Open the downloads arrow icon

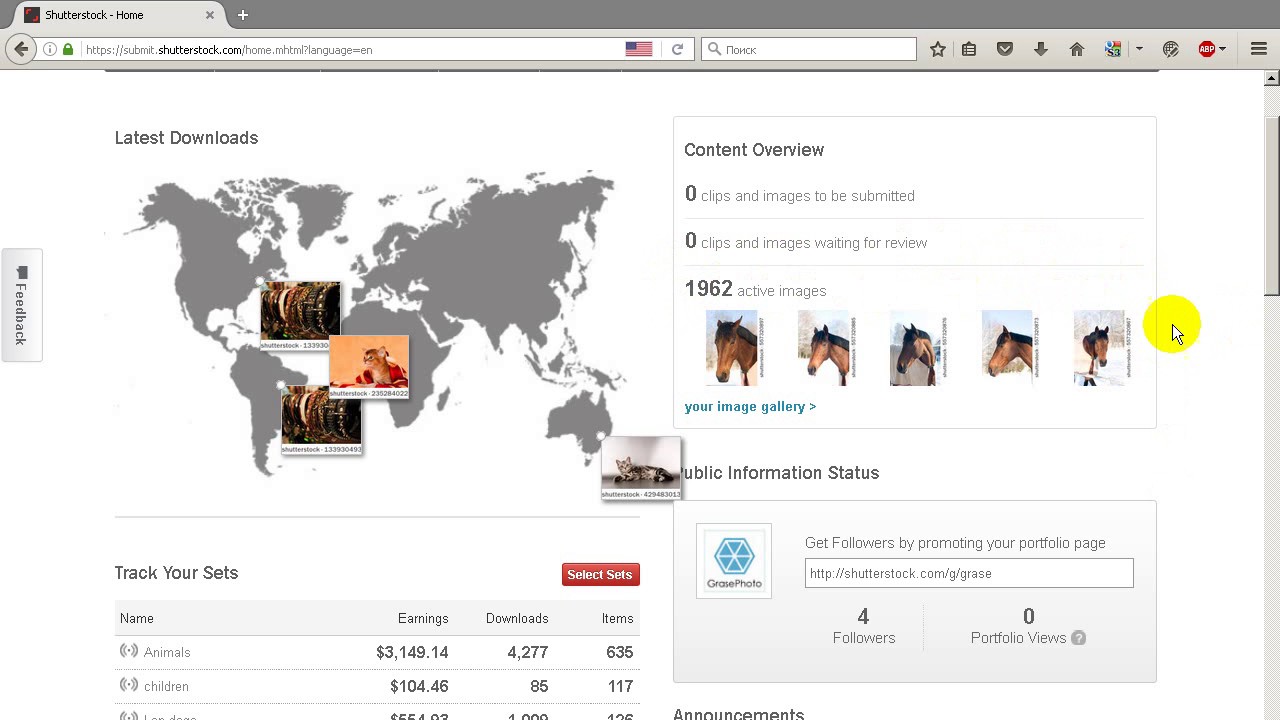[1041, 49]
